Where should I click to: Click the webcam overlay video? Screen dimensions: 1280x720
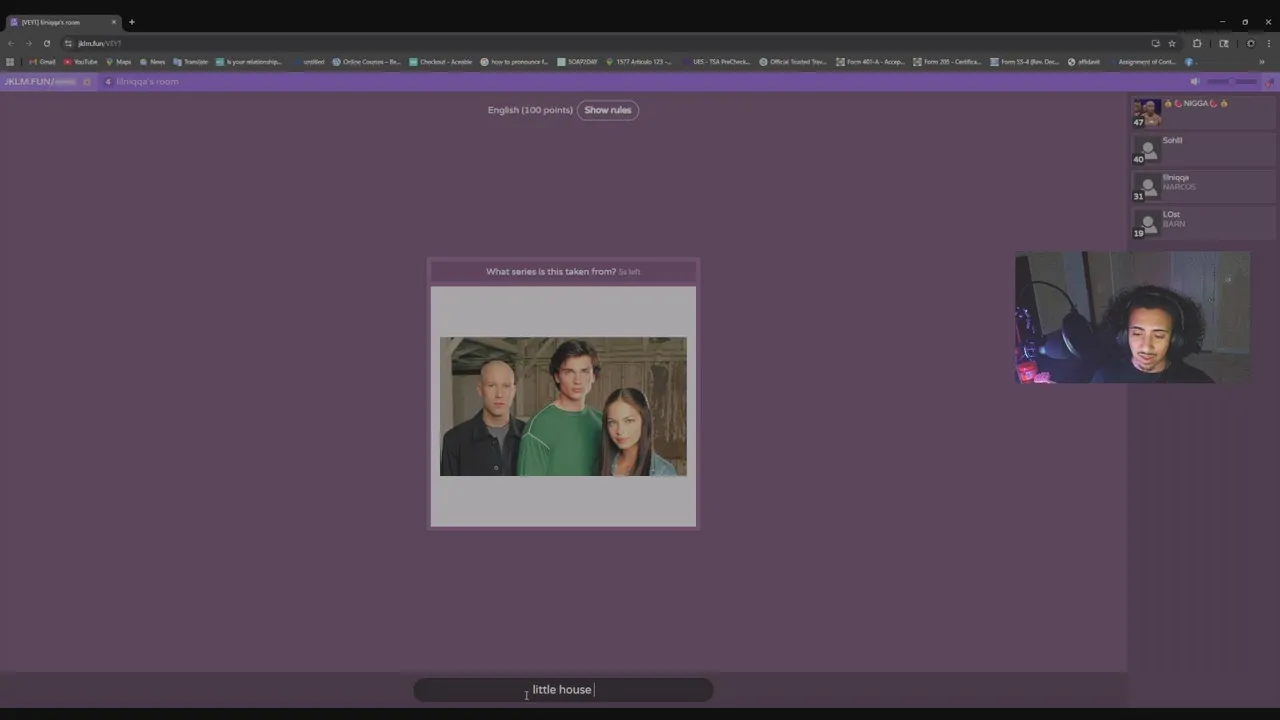click(1132, 317)
